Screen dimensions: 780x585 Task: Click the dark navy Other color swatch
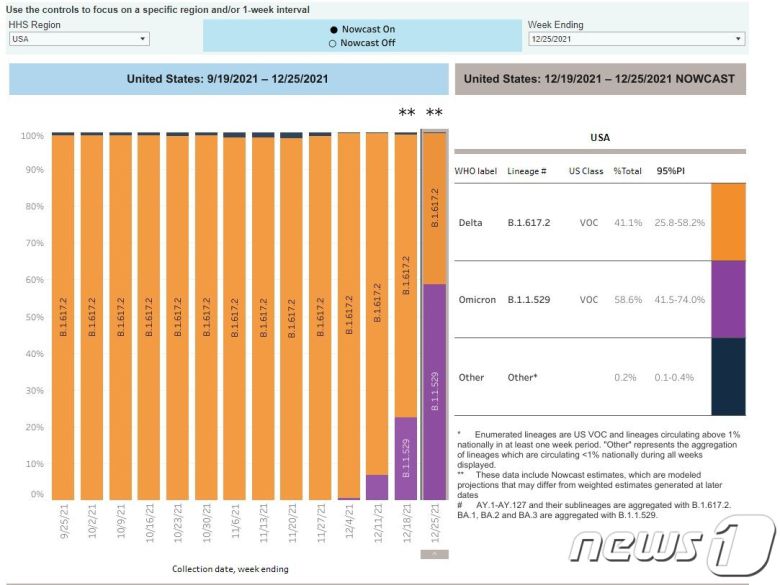click(728, 376)
